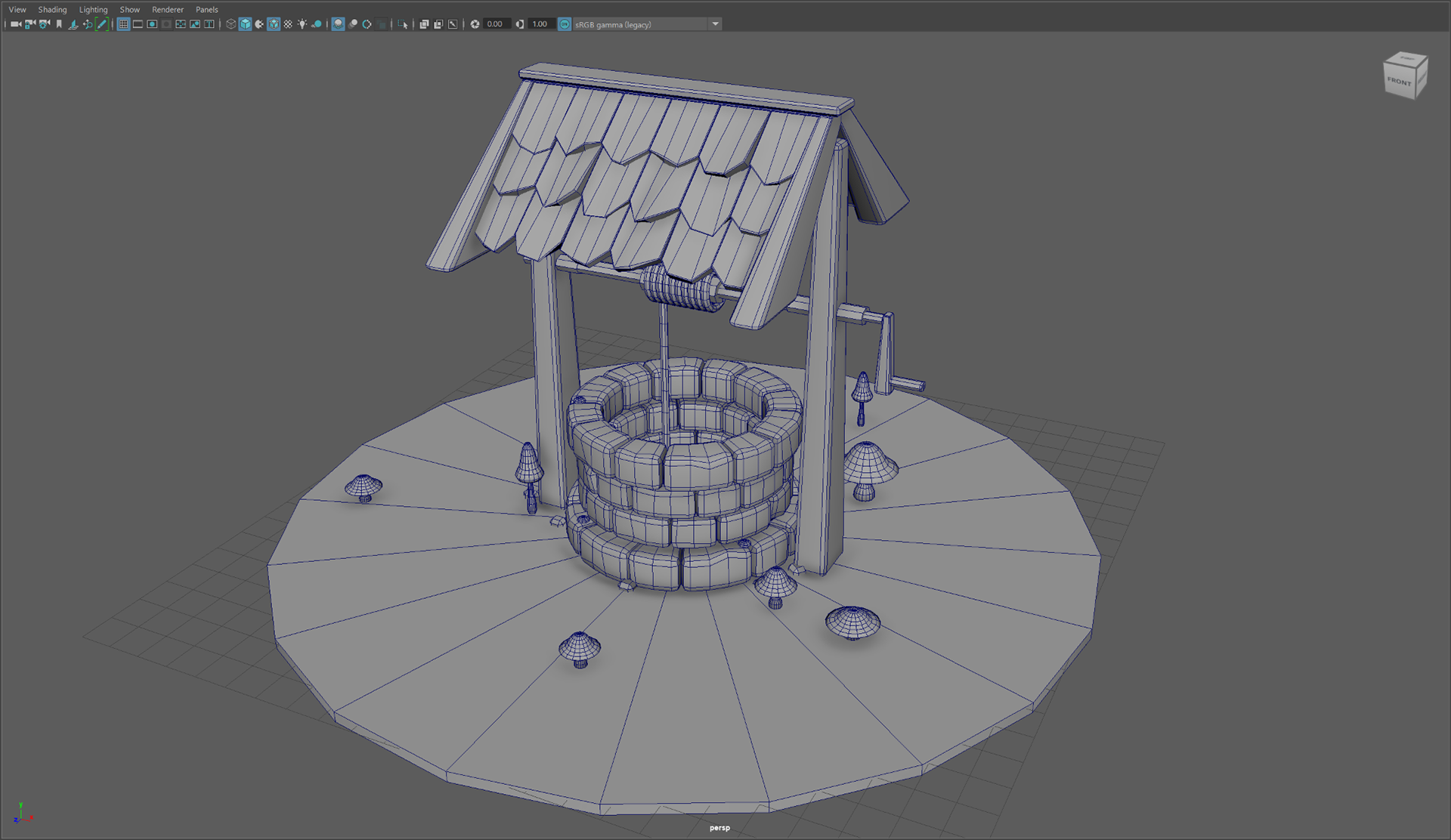Image resolution: width=1451 pixels, height=840 pixels.
Task: Click the Use All Lights bulb icon
Action: 302,24
